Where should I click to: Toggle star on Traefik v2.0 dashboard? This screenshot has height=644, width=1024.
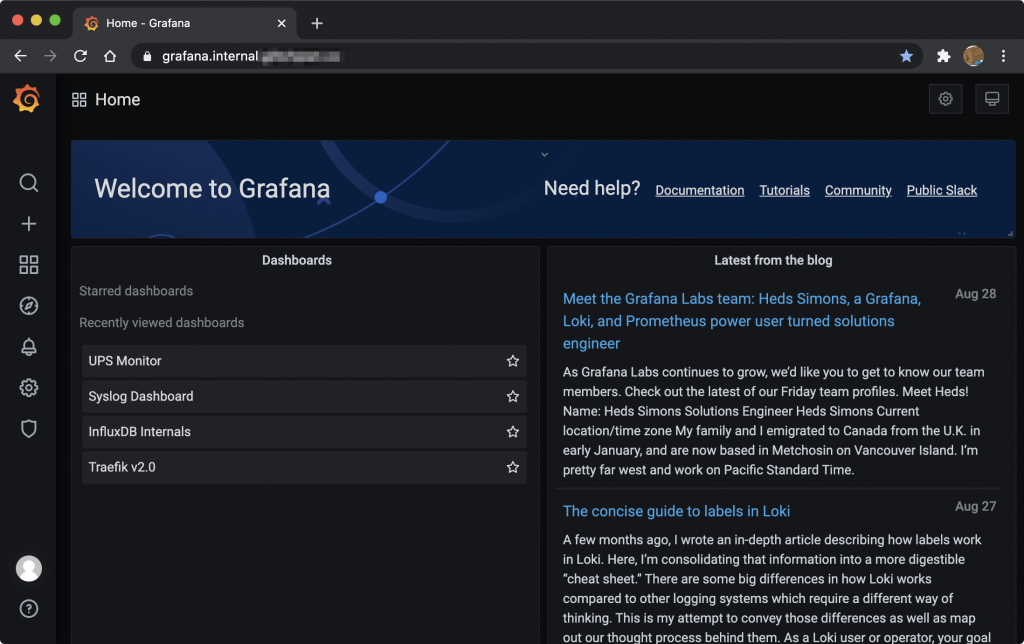click(513, 467)
